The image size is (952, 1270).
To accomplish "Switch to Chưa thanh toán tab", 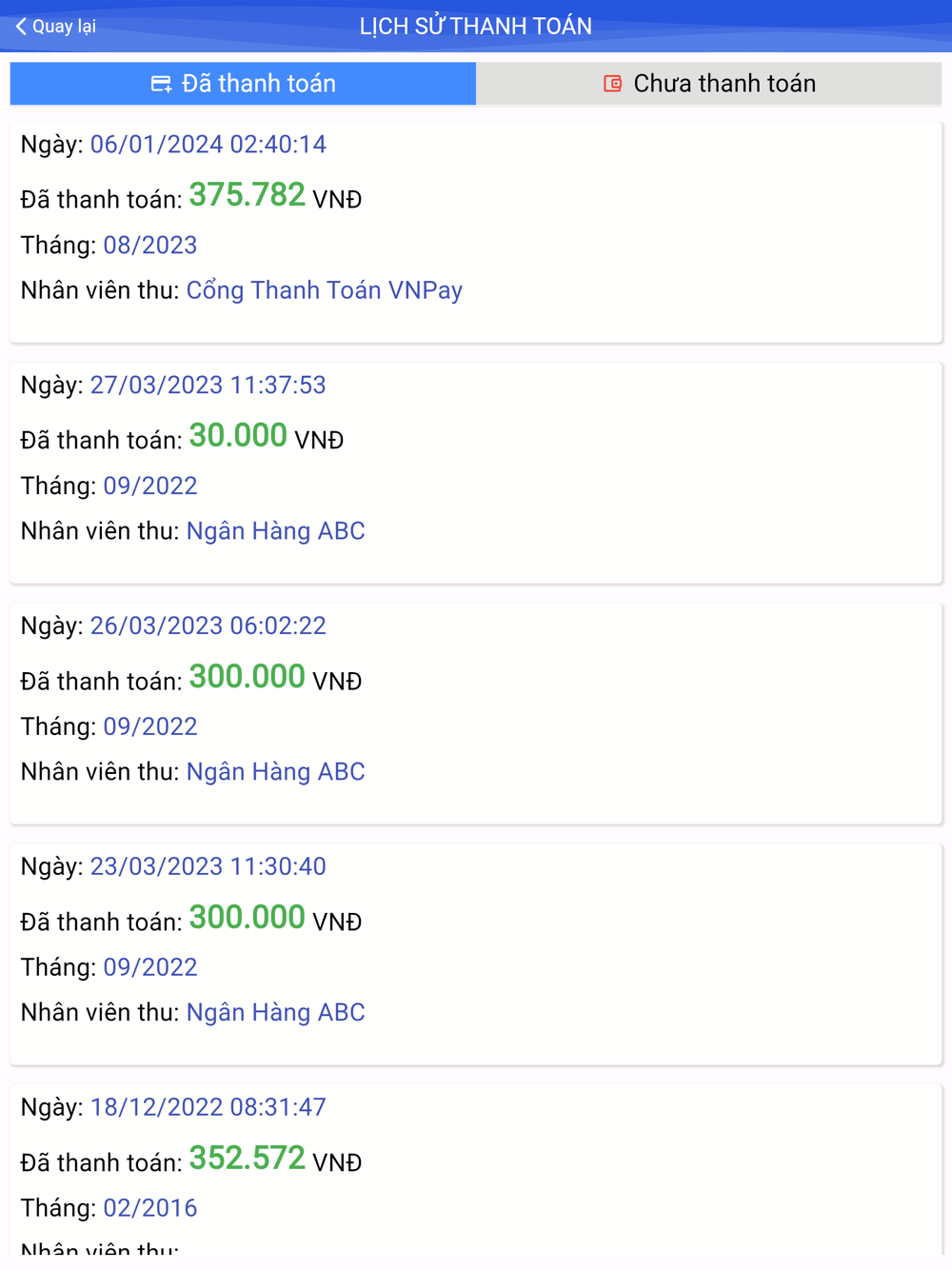I will (709, 84).
